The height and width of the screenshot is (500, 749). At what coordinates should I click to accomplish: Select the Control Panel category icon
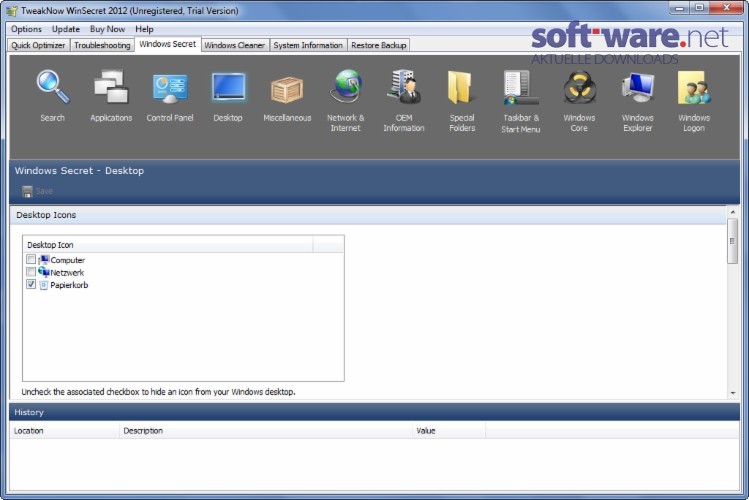coord(170,88)
